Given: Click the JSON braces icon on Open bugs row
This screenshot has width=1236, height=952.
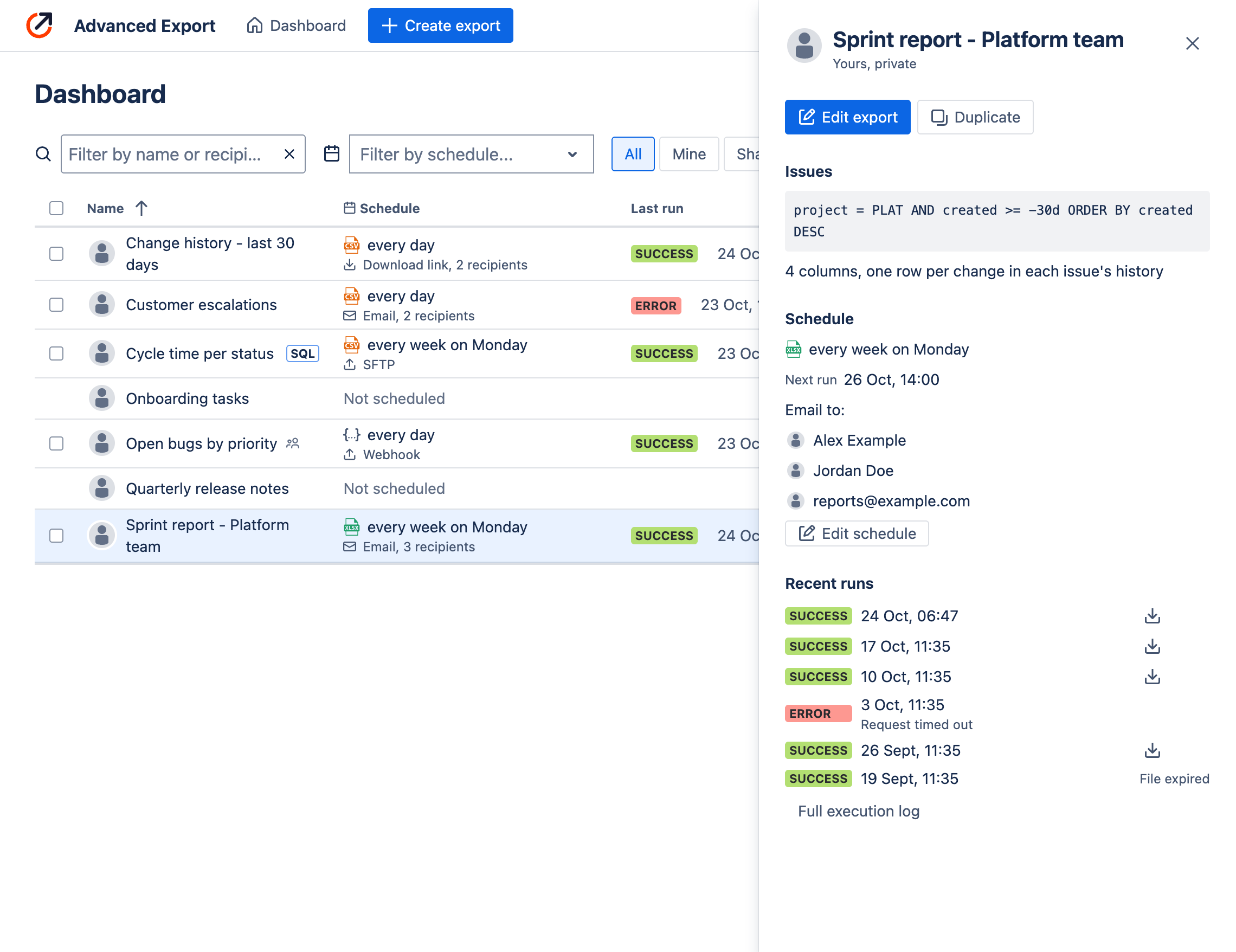Looking at the screenshot, I should point(351,435).
